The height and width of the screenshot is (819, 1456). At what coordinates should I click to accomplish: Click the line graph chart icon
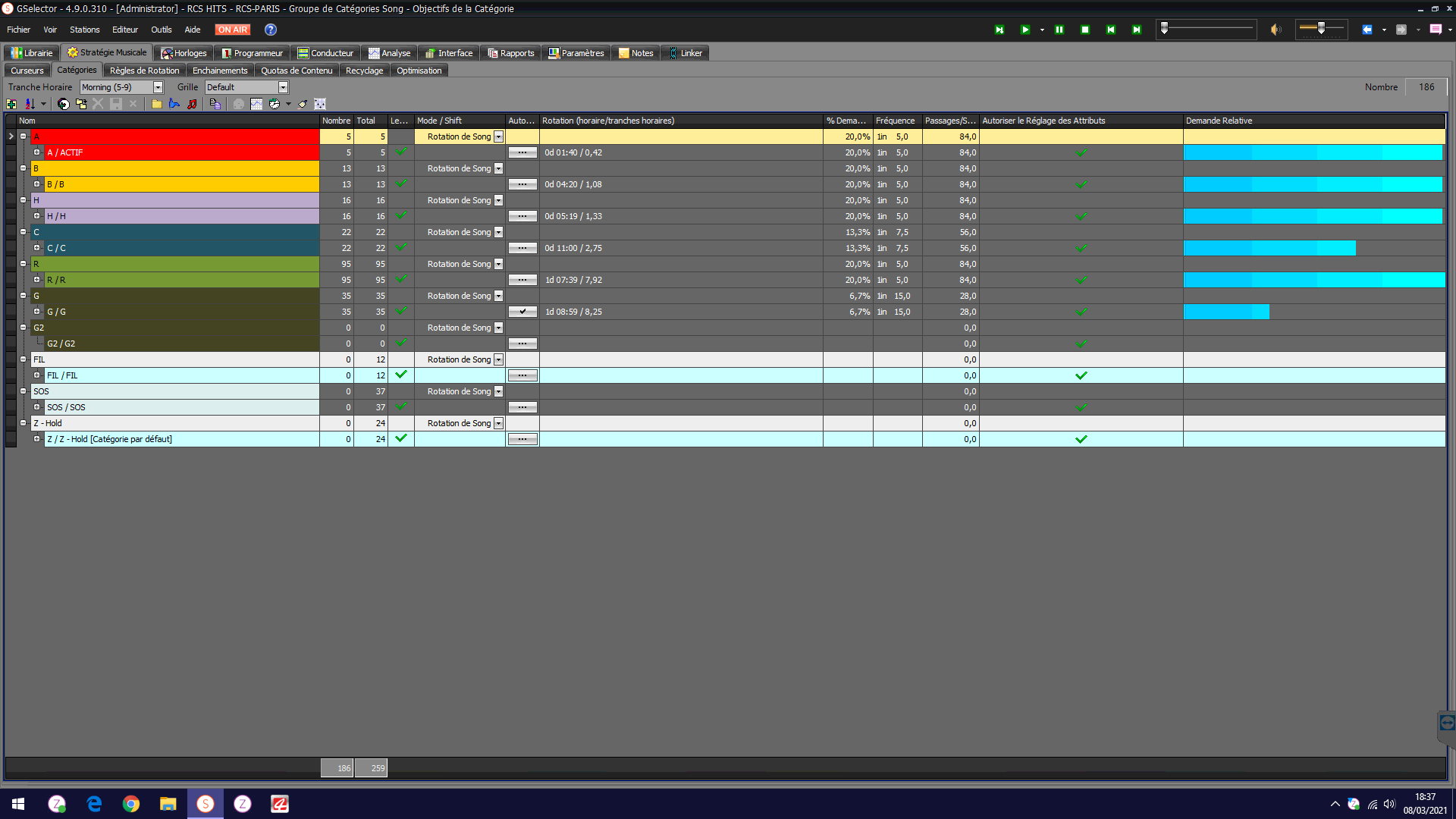click(x=256, y=104)
